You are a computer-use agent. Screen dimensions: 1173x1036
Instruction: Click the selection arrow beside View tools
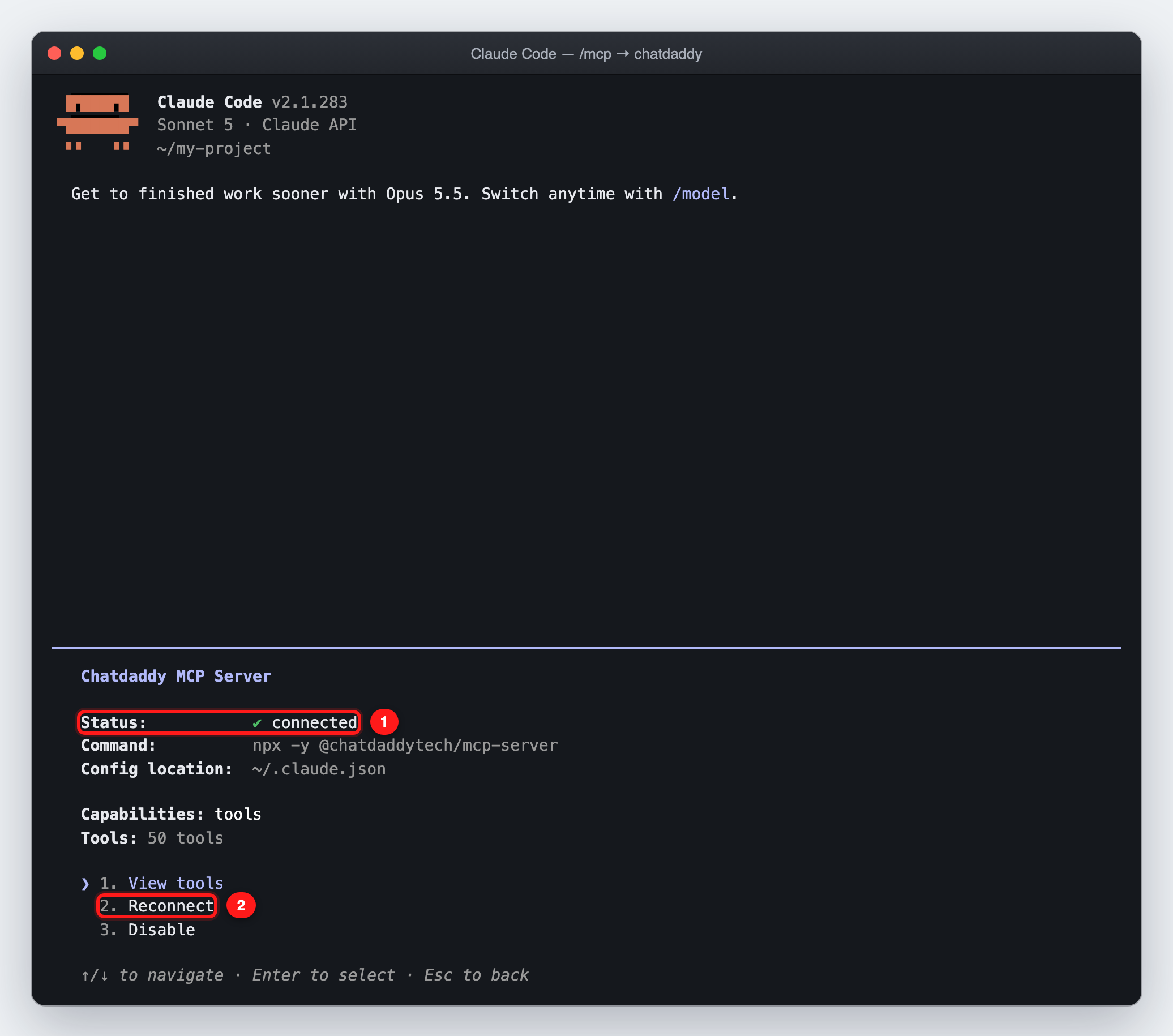tap(85, 883)
